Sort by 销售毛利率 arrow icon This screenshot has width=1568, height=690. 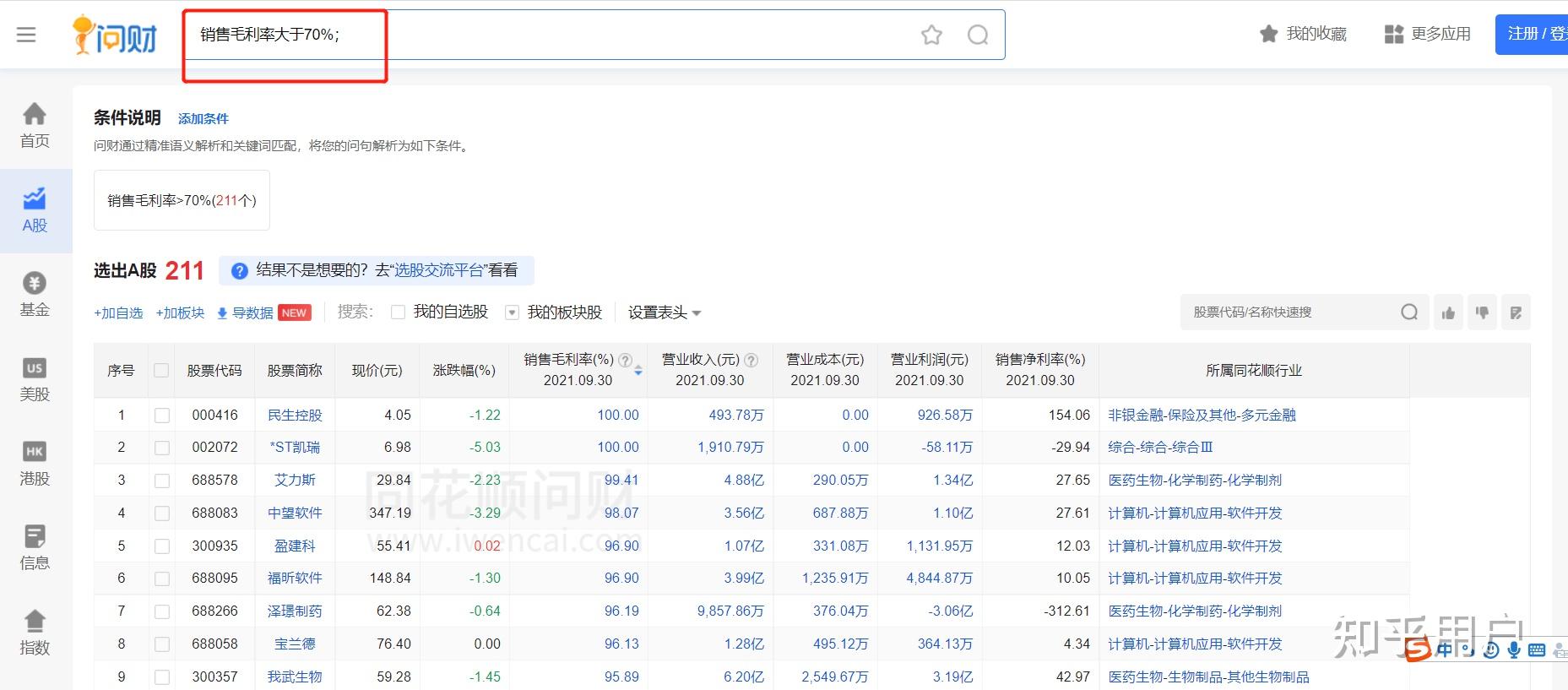point(638,371)
